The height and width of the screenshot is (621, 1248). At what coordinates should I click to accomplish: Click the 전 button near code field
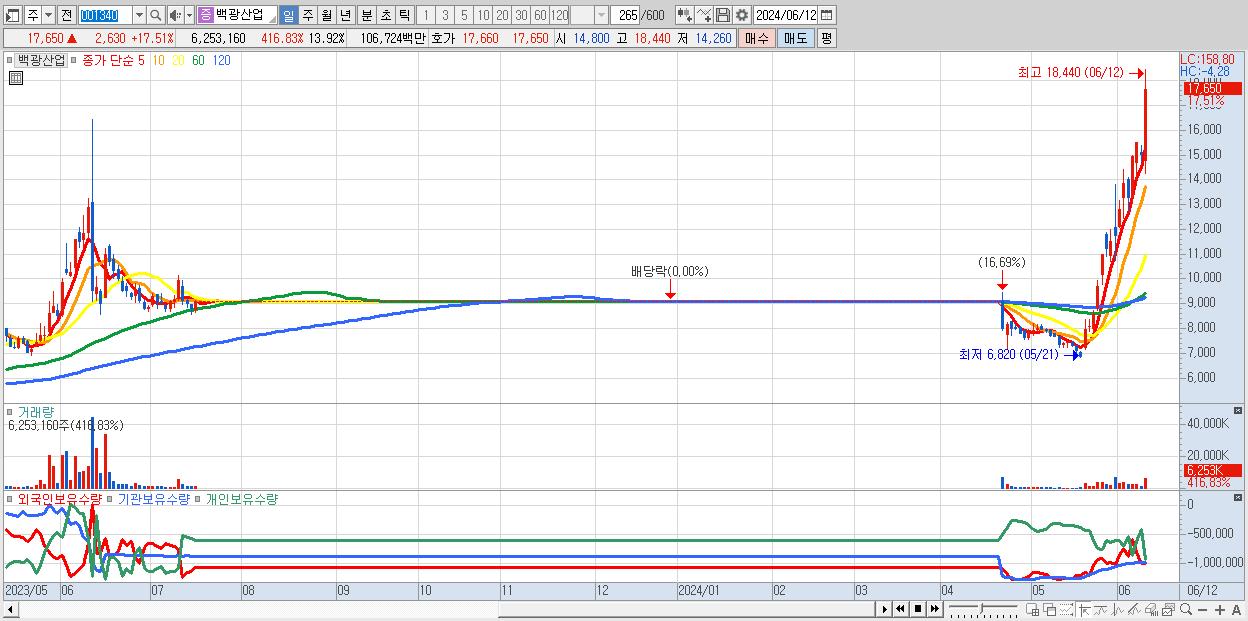(x=66, y=15)
